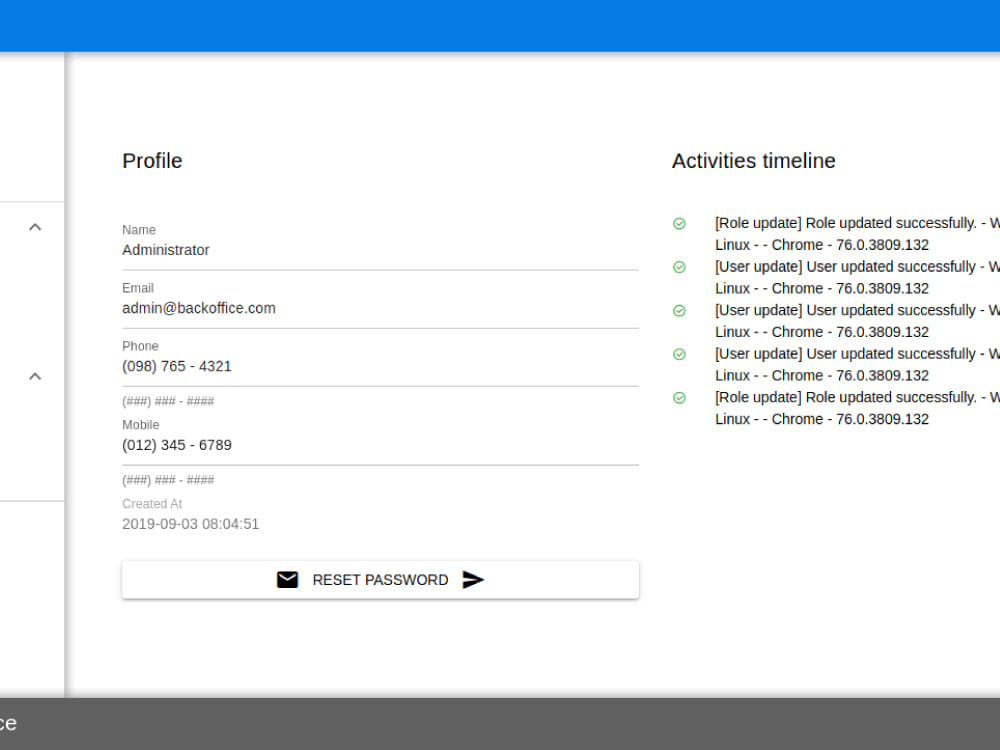This screenshot has height=750, width=1000.
Task: Click the check icon of second User update entry
Action: tap(679, 311)
